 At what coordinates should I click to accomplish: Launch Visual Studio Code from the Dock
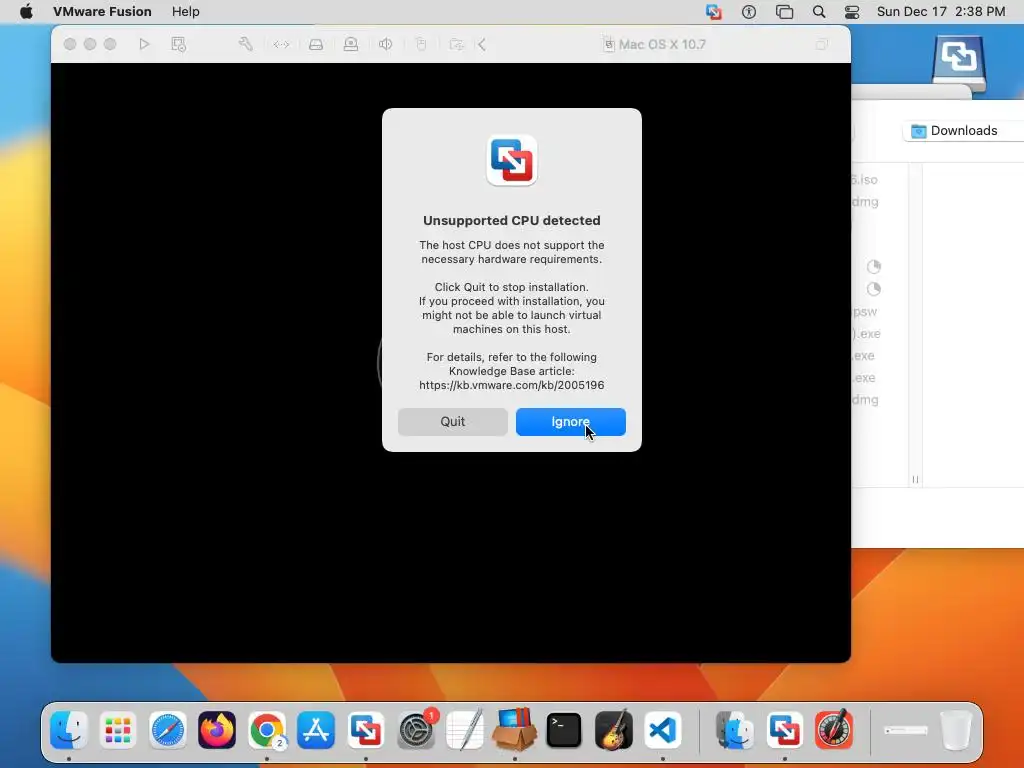(x=663, y=729)
